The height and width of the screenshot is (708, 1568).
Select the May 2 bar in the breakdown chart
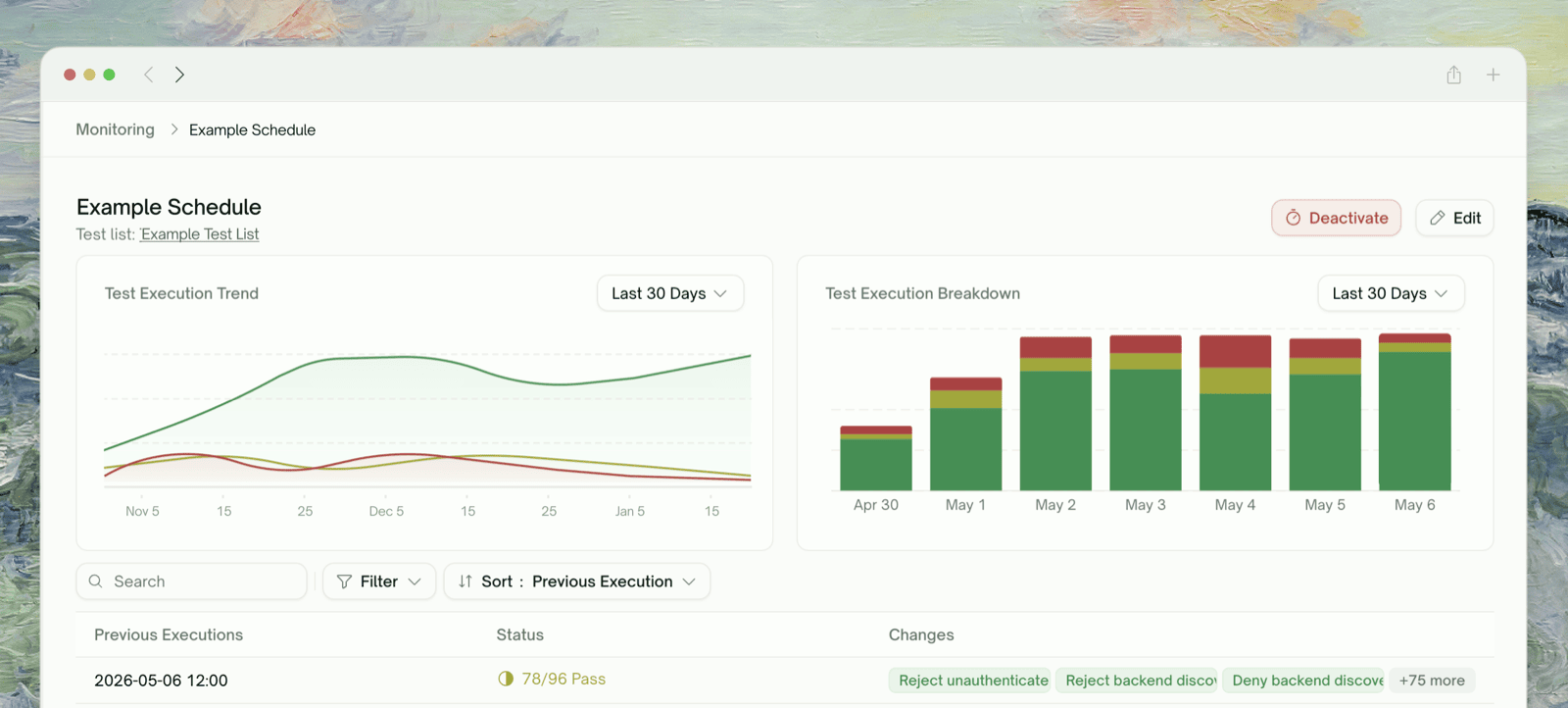coord(1055,414)
